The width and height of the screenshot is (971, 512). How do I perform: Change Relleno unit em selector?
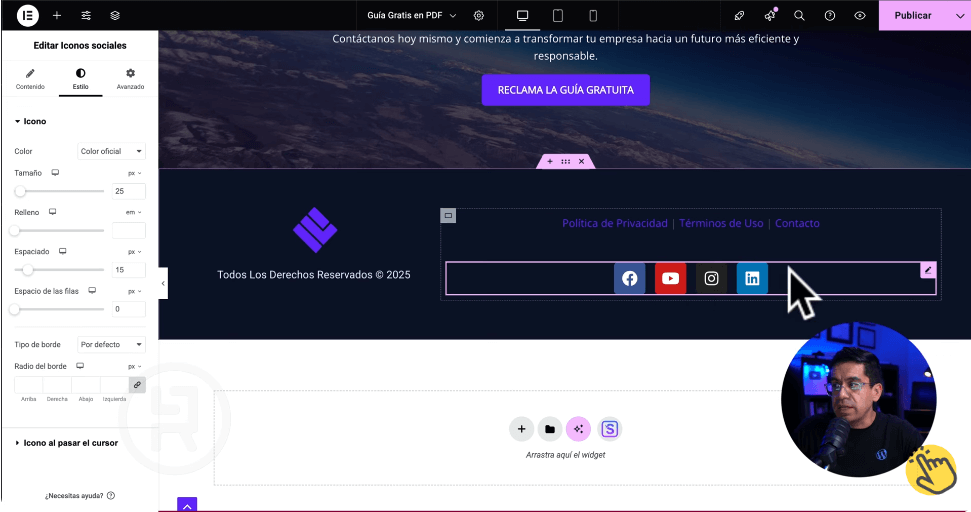click(x=133, y=212)
